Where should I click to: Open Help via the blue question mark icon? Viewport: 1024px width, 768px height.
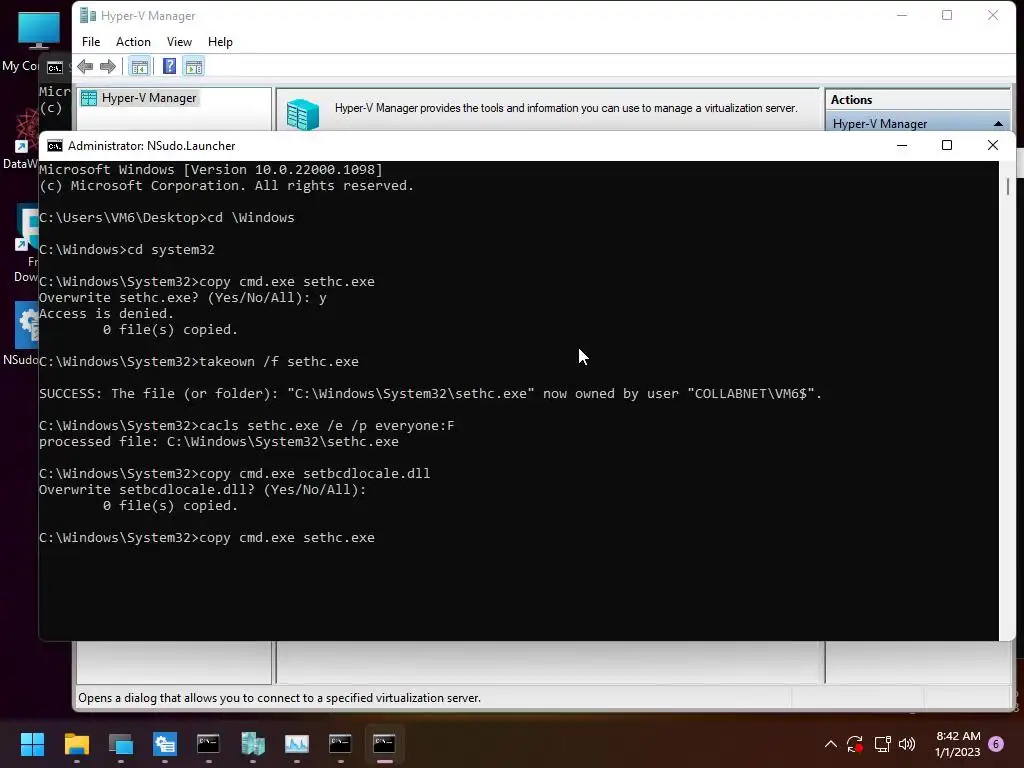coord(169,66)
